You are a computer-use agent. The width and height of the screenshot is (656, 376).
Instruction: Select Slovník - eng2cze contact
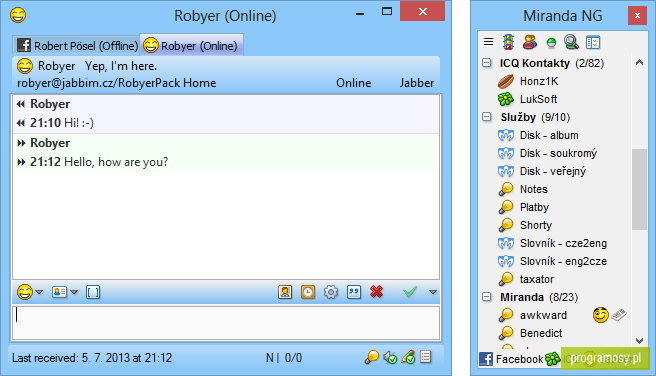(x=563, y=261)
